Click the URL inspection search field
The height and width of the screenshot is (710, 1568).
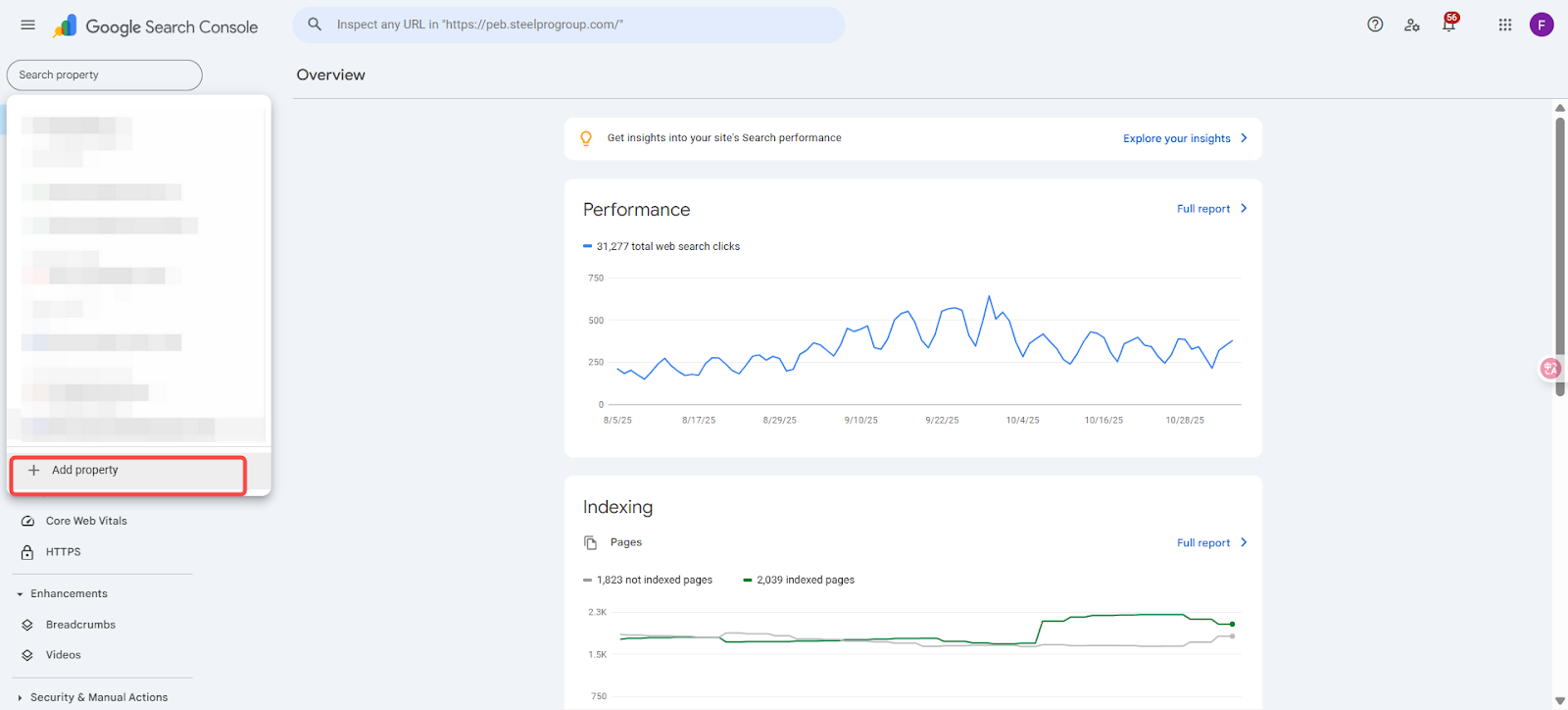click(568, 25)
